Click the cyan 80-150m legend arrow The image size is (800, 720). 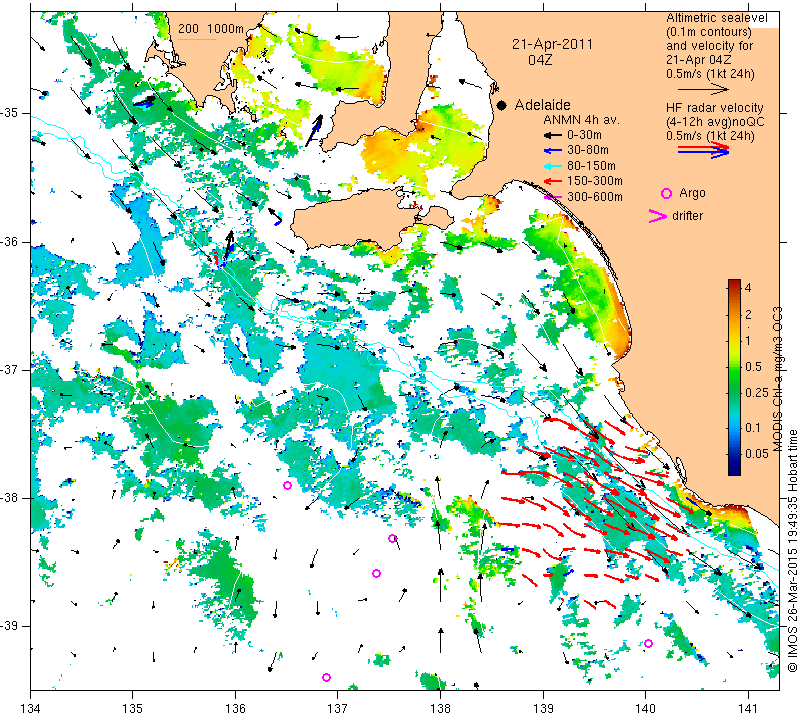point(552,166)
